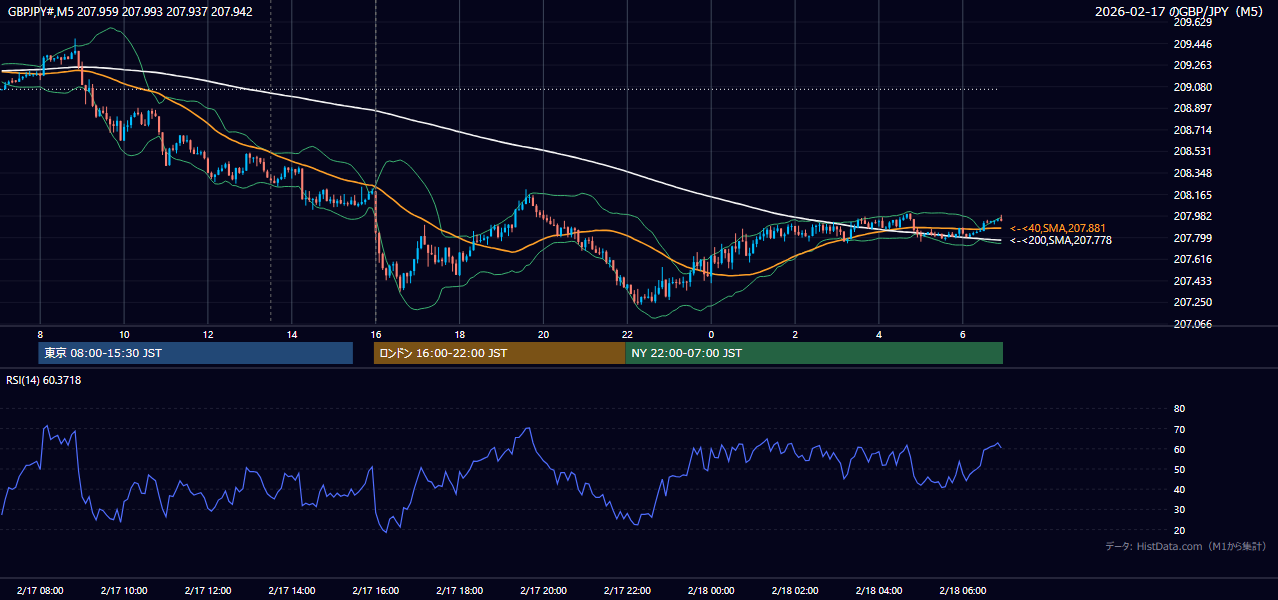
Task: Click the '2026-02-17 のGBP/JPY (M5)' header label
Action: (x=1180, y=12)
